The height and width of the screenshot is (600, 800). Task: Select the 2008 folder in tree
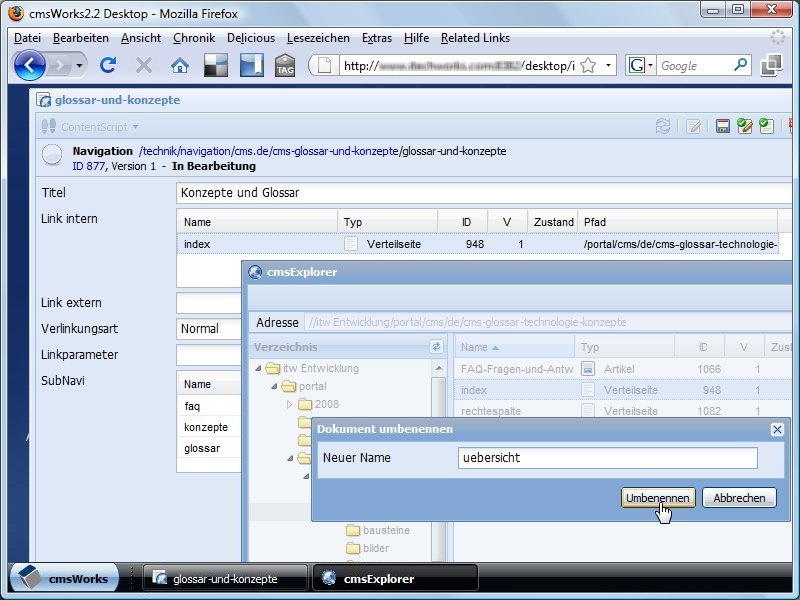coord(319,405)
